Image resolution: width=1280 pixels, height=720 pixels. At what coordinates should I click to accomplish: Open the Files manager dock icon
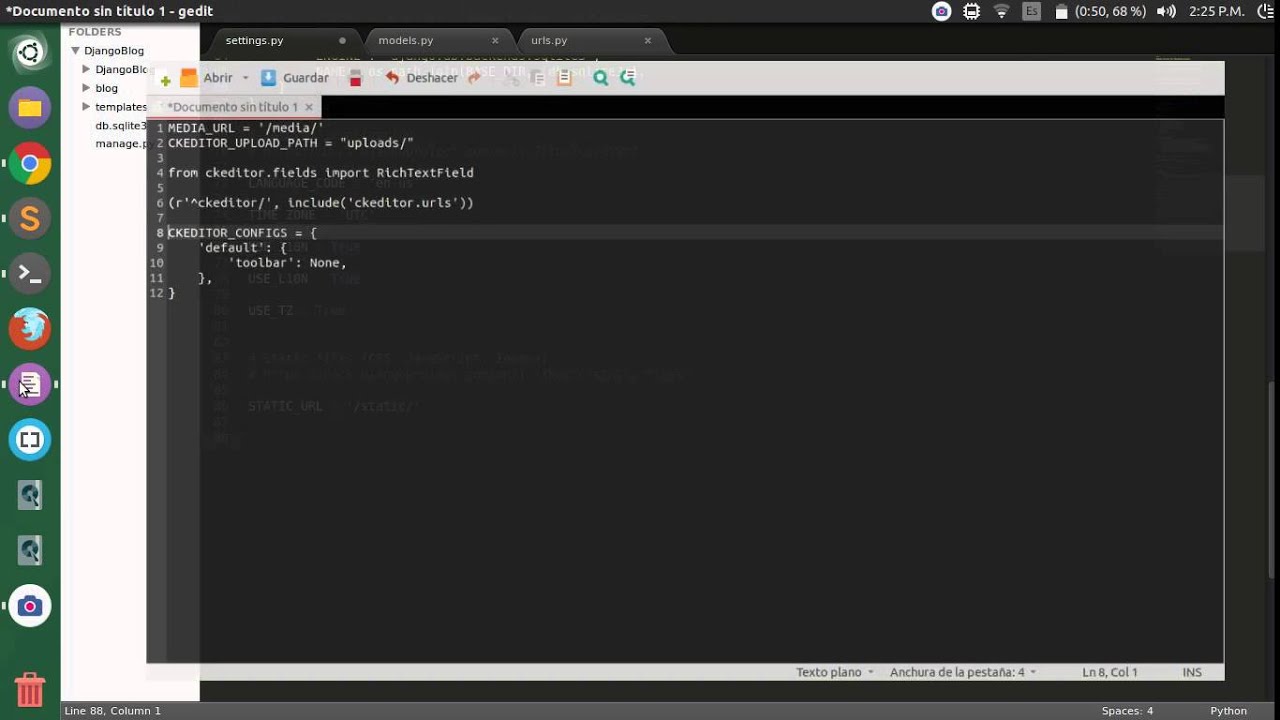click(x=30, y=108)
